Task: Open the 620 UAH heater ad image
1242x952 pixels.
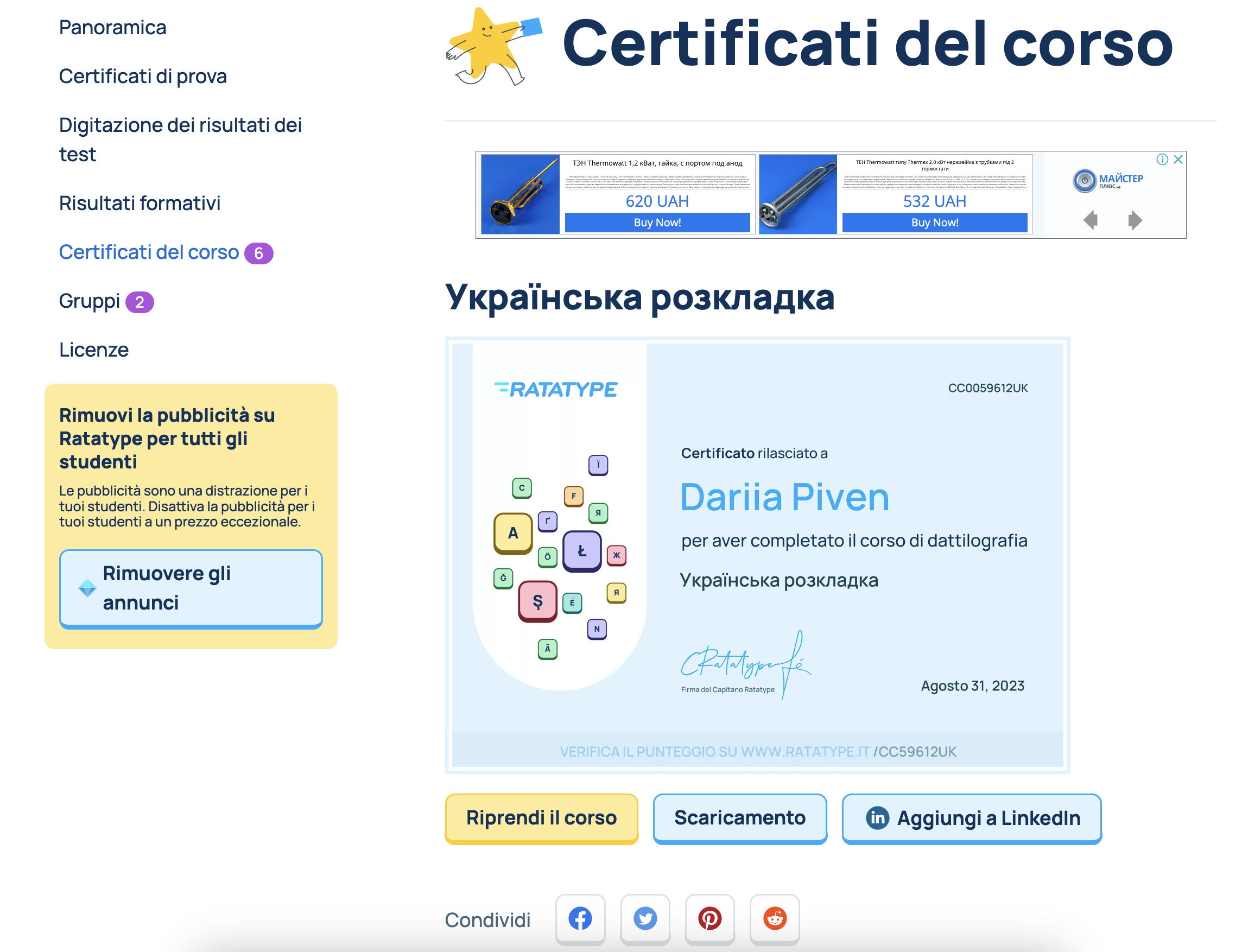Action: pos(520,194)
